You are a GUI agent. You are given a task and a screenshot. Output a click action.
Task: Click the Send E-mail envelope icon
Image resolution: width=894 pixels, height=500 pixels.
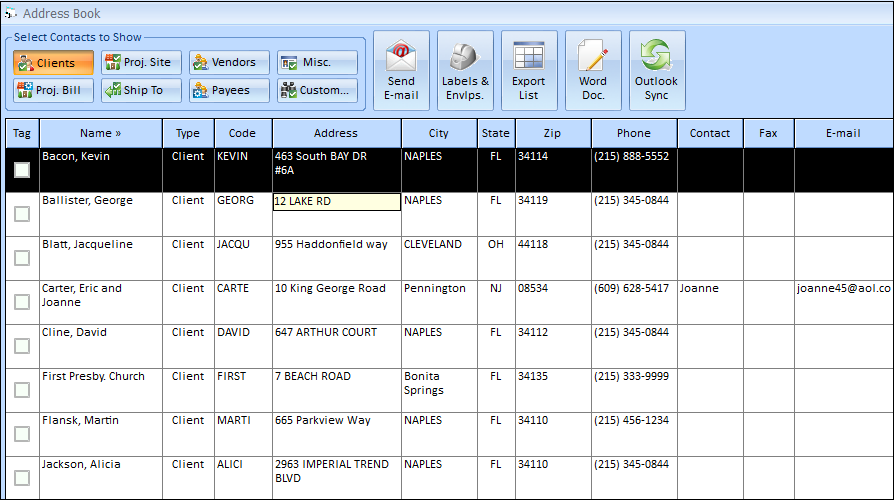click(x=401, y=56)
